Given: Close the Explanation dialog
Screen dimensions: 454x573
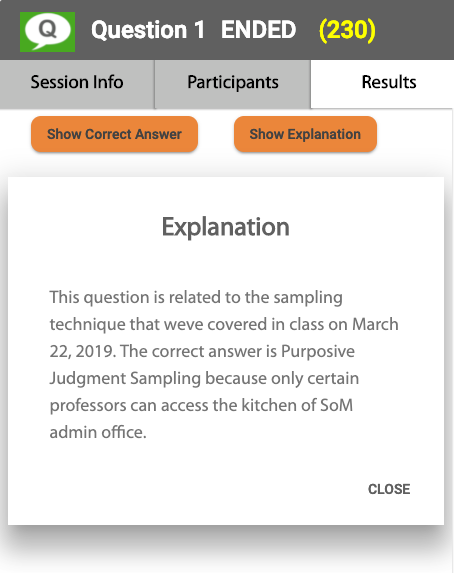Looking at the screenshot, I should point(389,489).
